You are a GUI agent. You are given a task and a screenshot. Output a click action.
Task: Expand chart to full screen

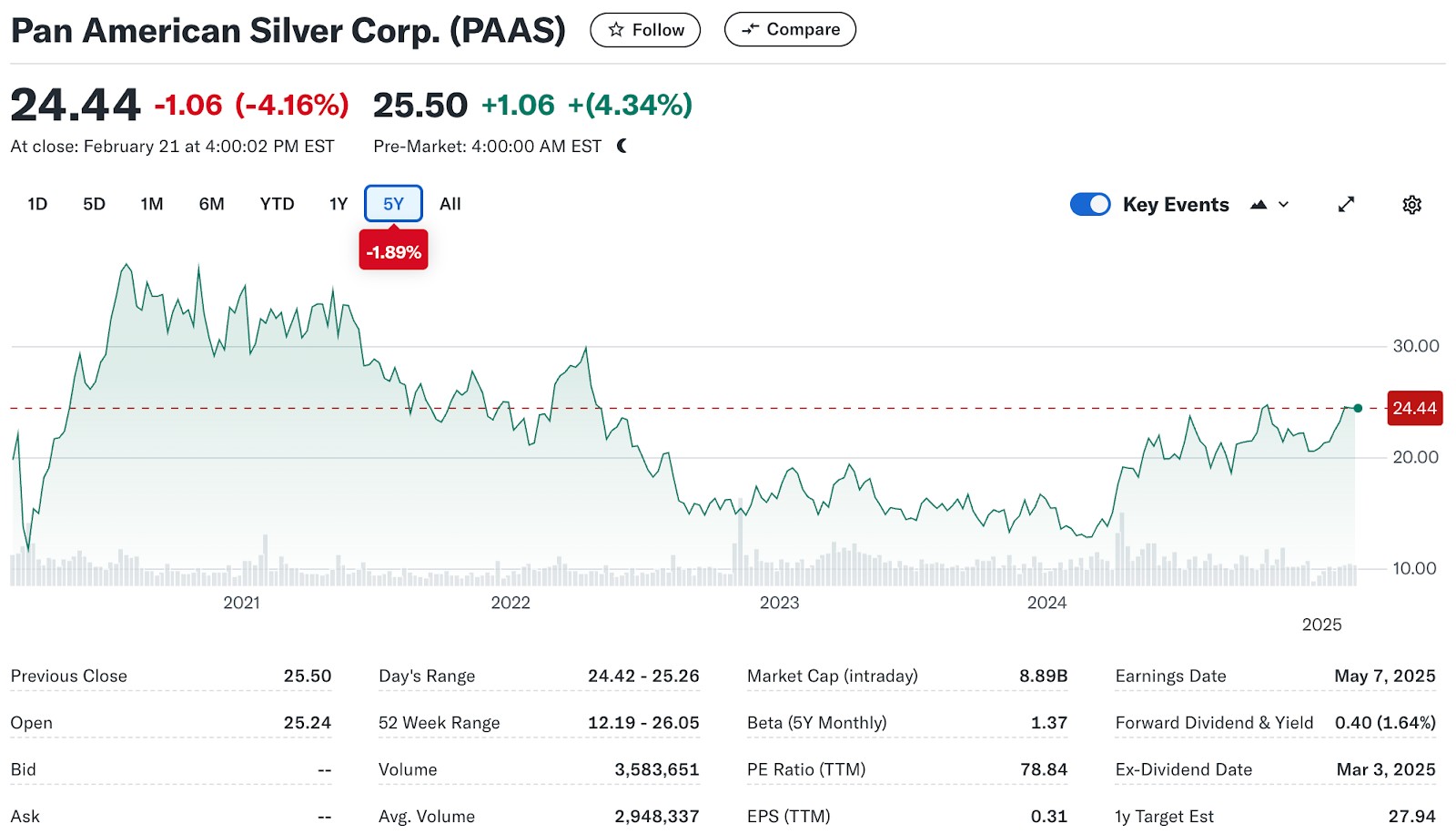tap(1346, 205)
